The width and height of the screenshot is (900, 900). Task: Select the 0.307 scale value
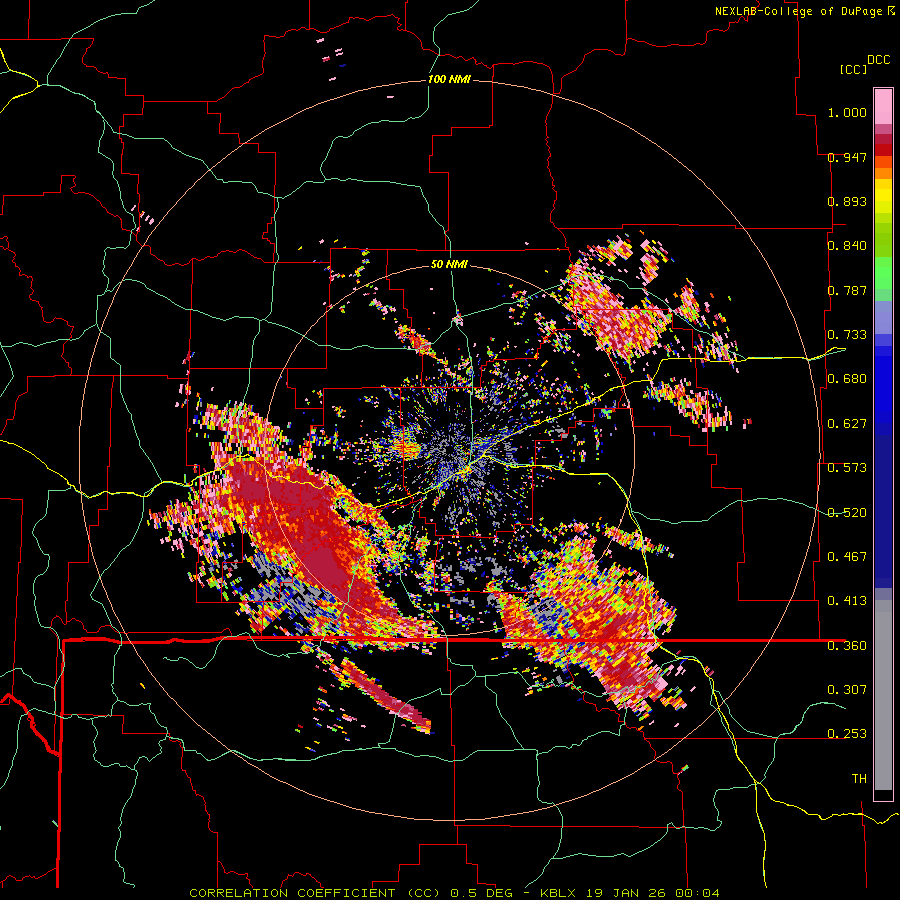point(847,690)
